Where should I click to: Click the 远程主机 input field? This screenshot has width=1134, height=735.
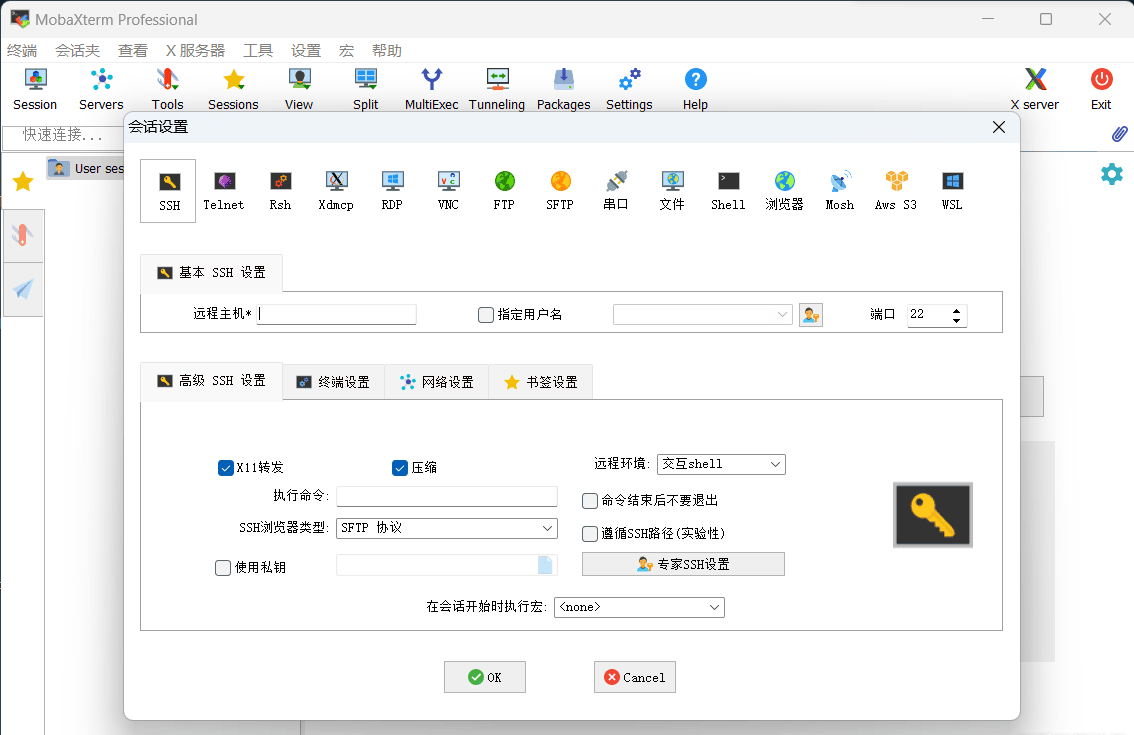[x=336, y=314]
